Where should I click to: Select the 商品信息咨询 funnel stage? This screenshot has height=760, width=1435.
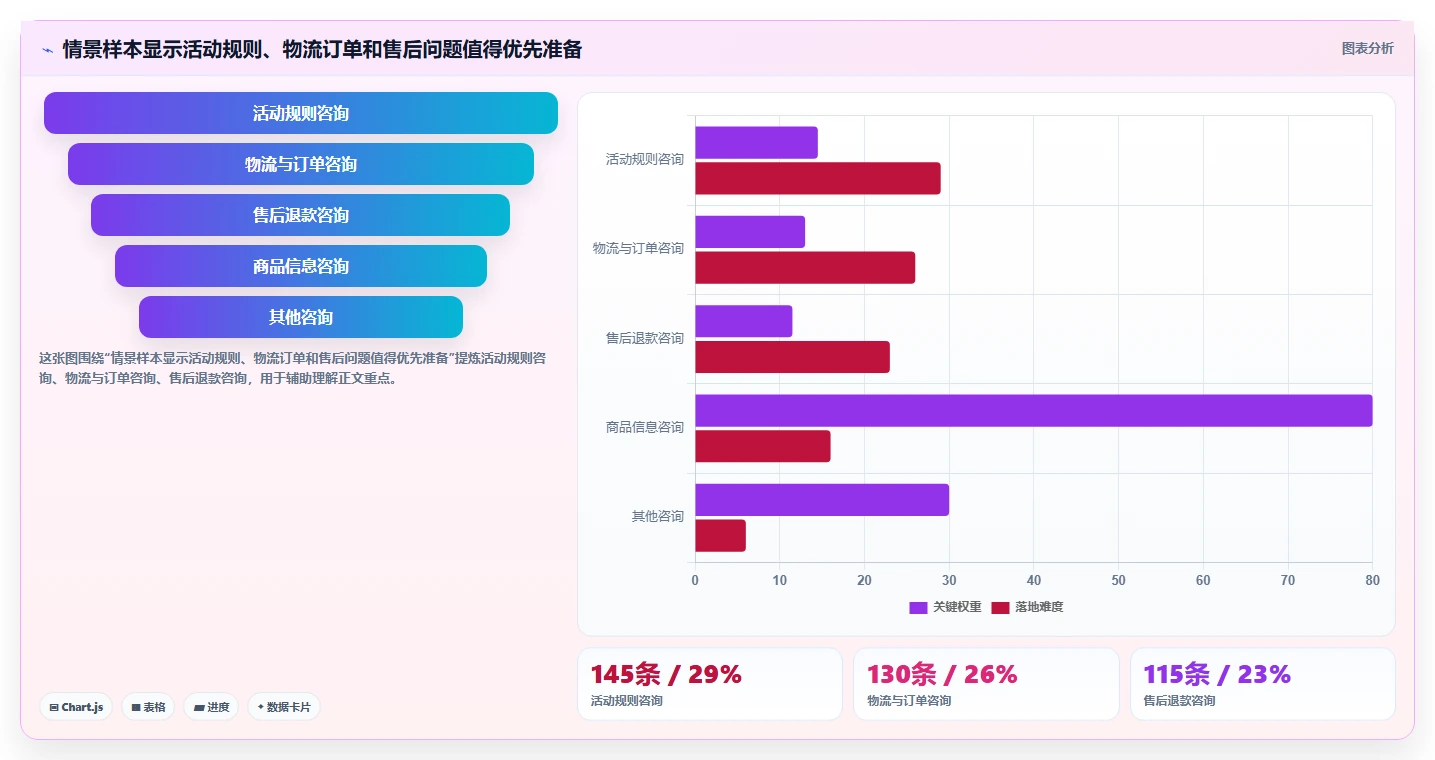click(301, 266)
